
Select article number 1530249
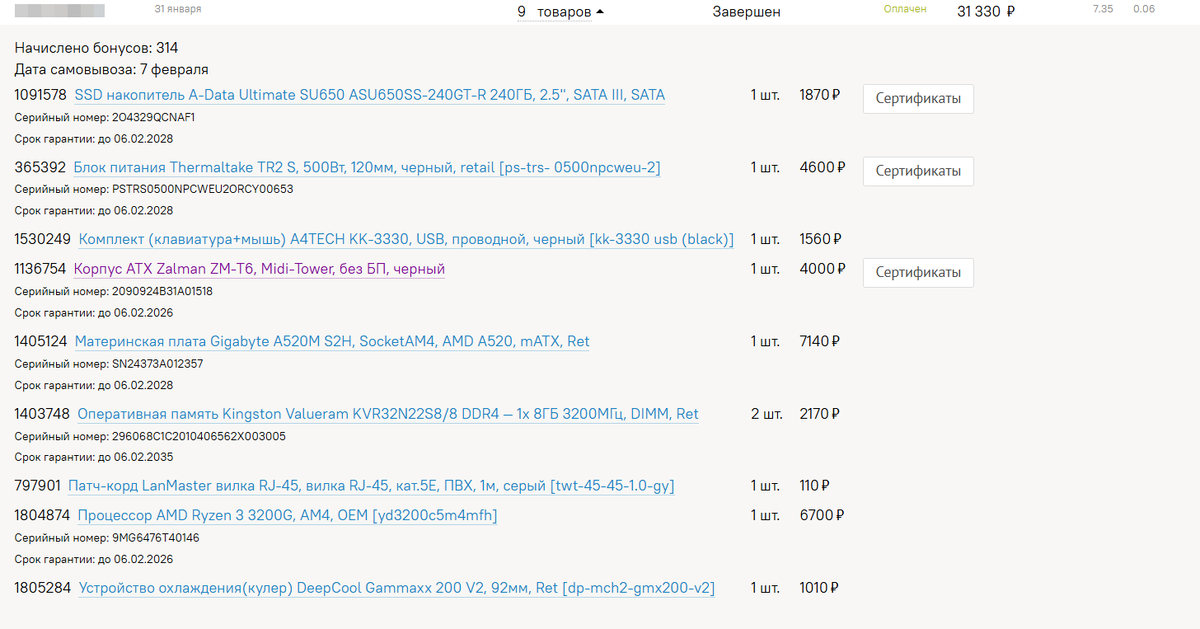pos(43,239)
